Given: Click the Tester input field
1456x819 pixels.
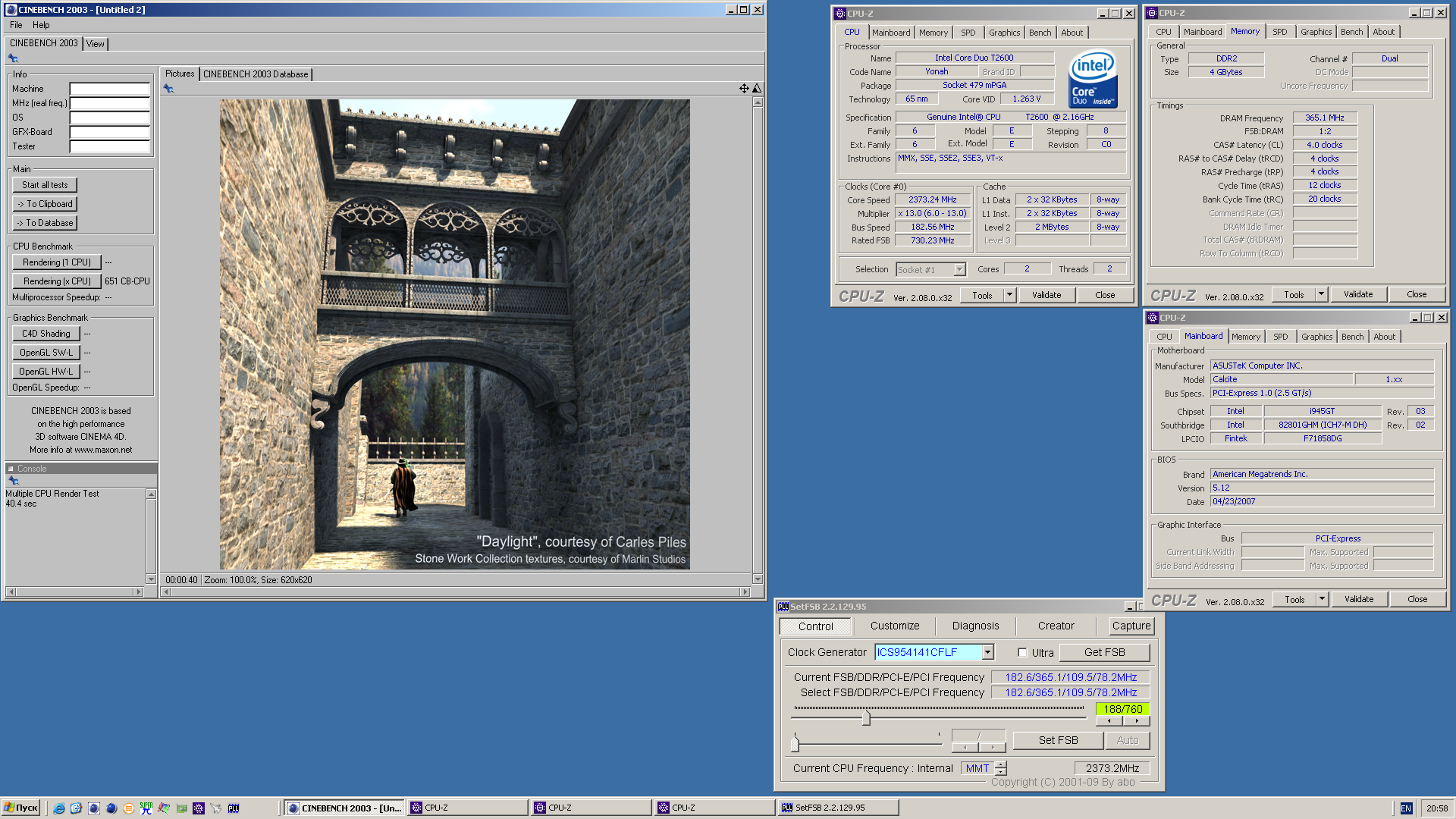Looking at the screenshot, I should click(109, 146).
